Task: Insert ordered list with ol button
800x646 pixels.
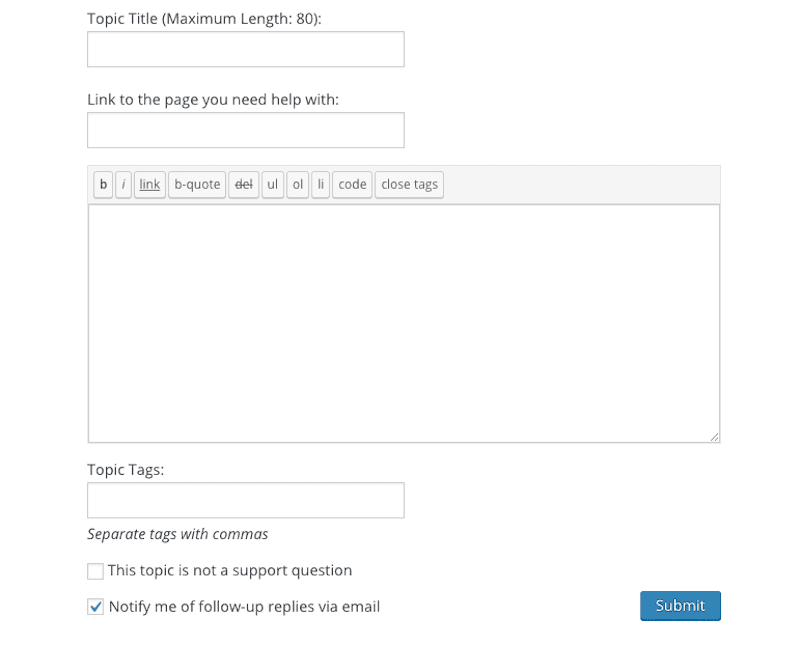Action: [298, 185]
